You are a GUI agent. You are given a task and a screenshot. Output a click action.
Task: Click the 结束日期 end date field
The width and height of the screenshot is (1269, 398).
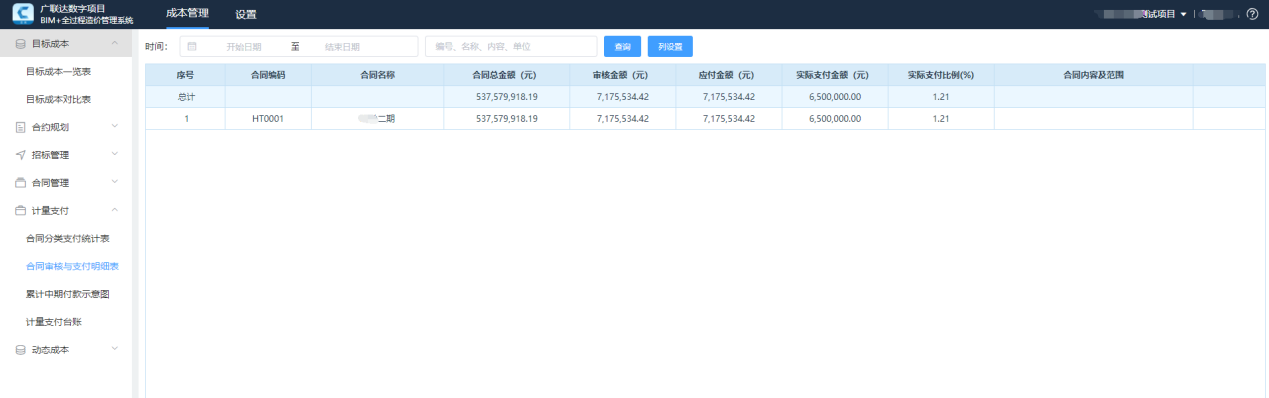[343, 47]
